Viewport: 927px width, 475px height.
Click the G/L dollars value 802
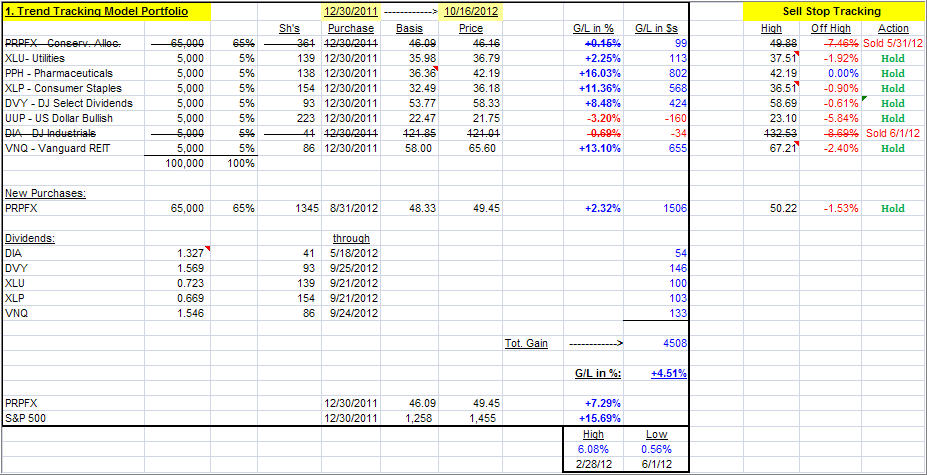[x=678, y=73]
